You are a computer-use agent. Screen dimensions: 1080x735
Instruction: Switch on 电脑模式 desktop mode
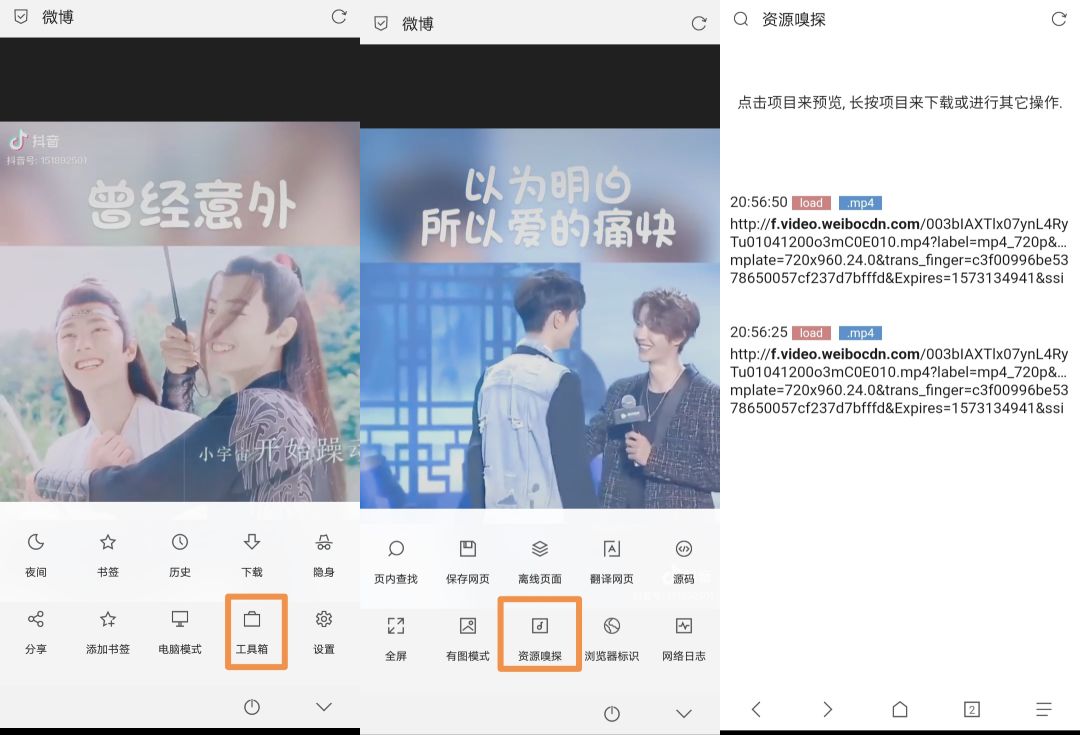pos(179,634)
